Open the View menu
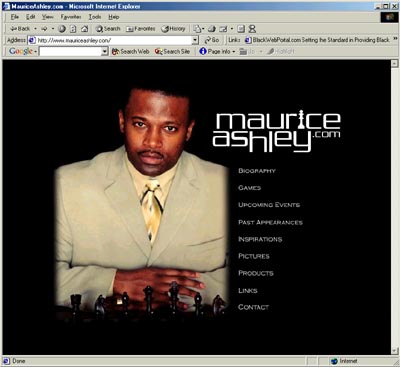 (48, 17)
